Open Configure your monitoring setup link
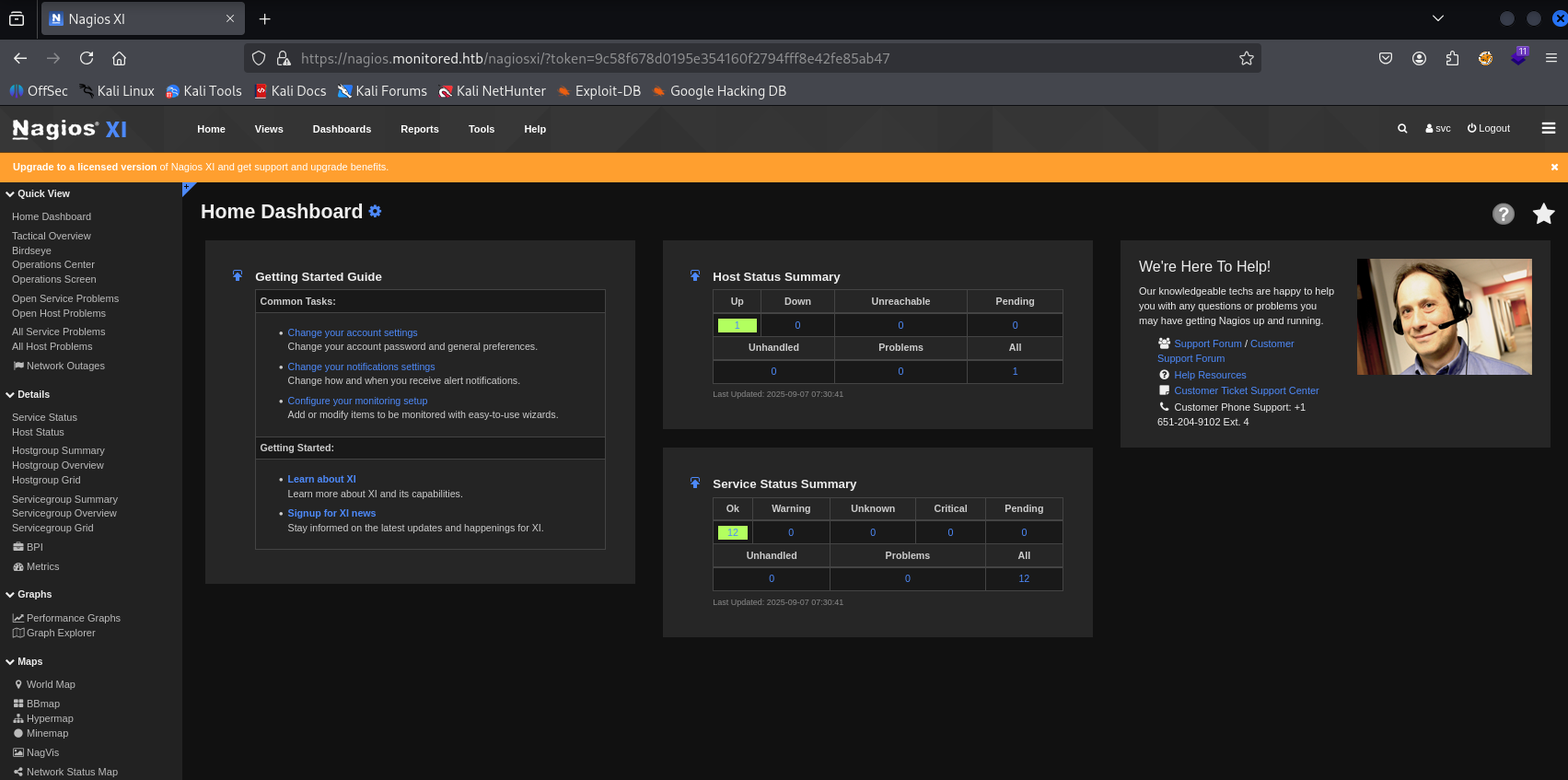Screen dimensions: 1568x780 click(357, 401)
